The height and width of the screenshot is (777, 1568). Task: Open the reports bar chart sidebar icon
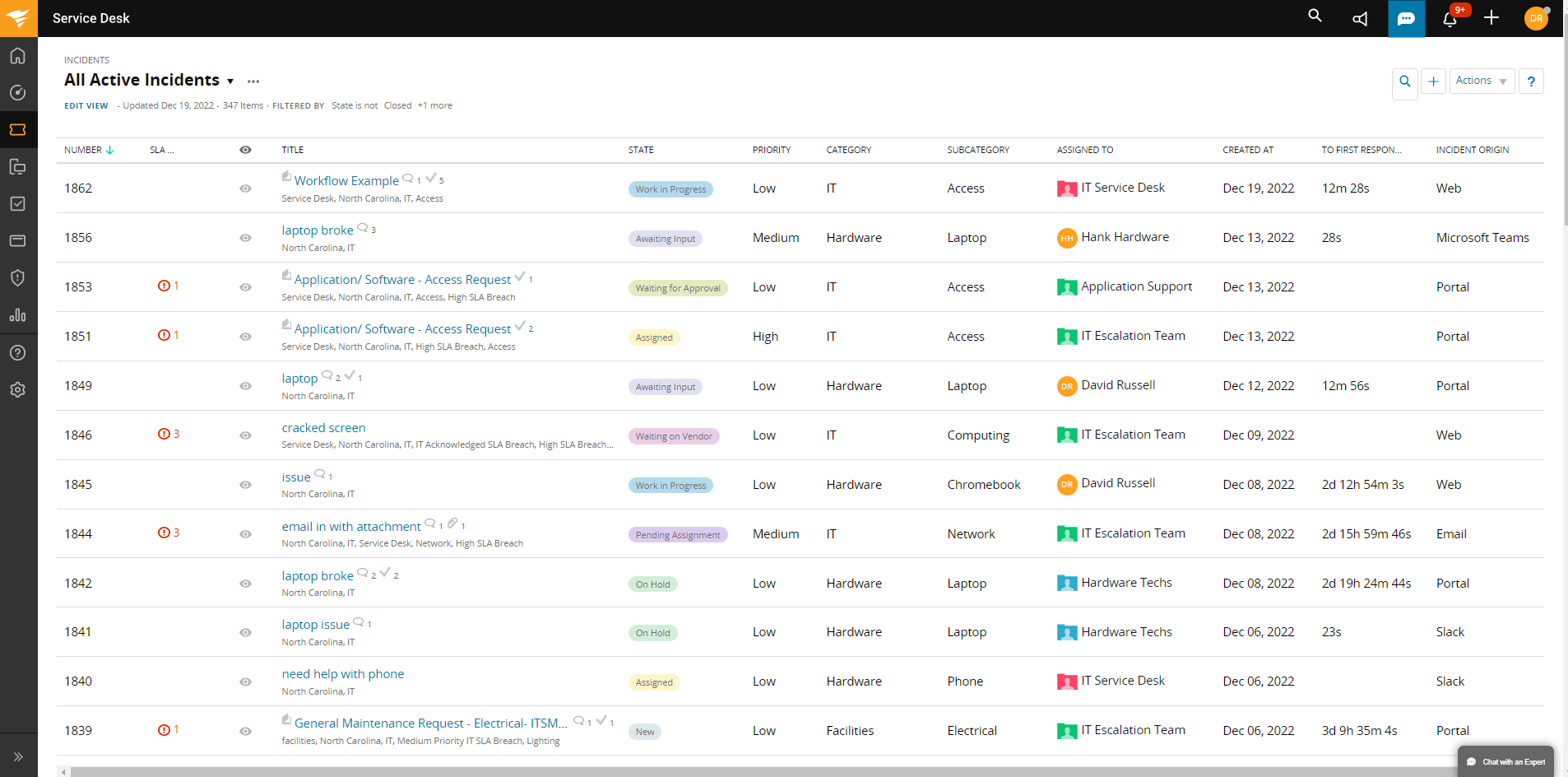tap(18, 315)
